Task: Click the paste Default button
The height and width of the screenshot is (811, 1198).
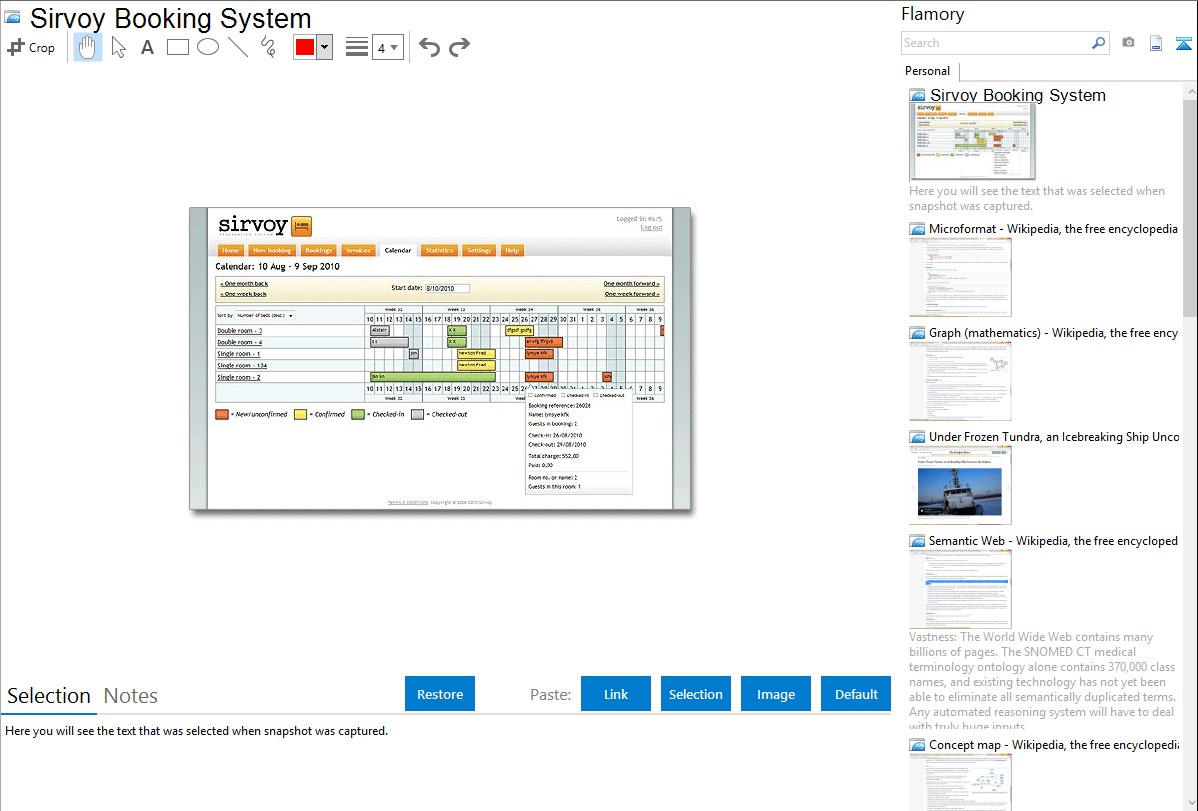Action: [856, 694]
